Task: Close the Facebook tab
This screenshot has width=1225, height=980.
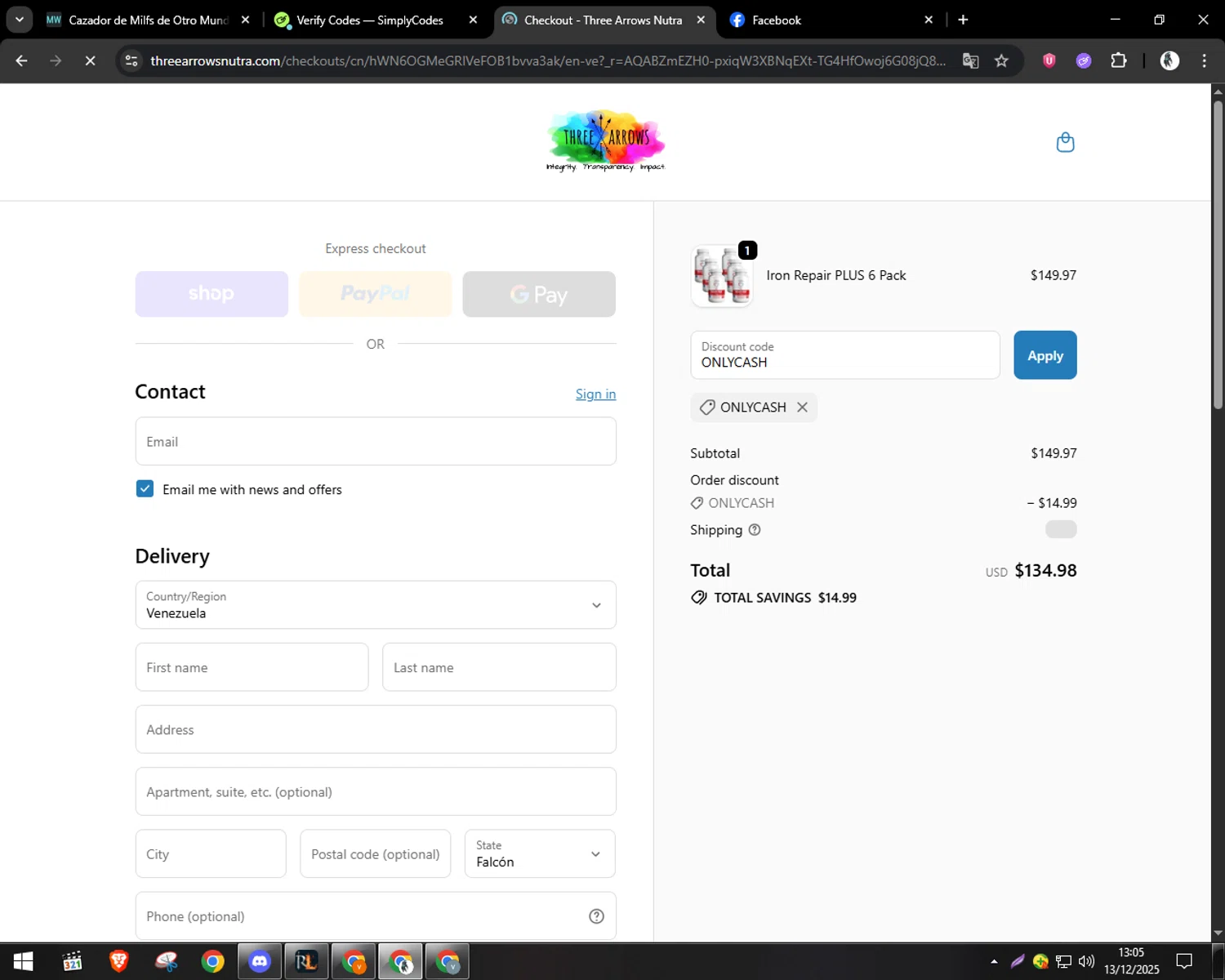Action: pyautogui.click(x=929, y=20)
